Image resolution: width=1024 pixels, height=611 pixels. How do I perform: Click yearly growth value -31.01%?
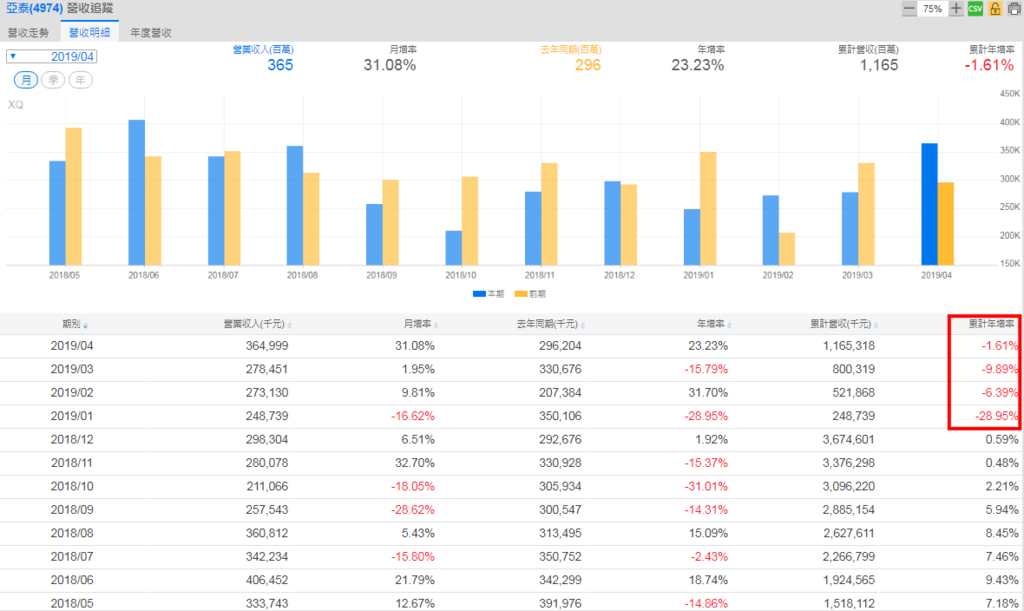coord(706,487)
